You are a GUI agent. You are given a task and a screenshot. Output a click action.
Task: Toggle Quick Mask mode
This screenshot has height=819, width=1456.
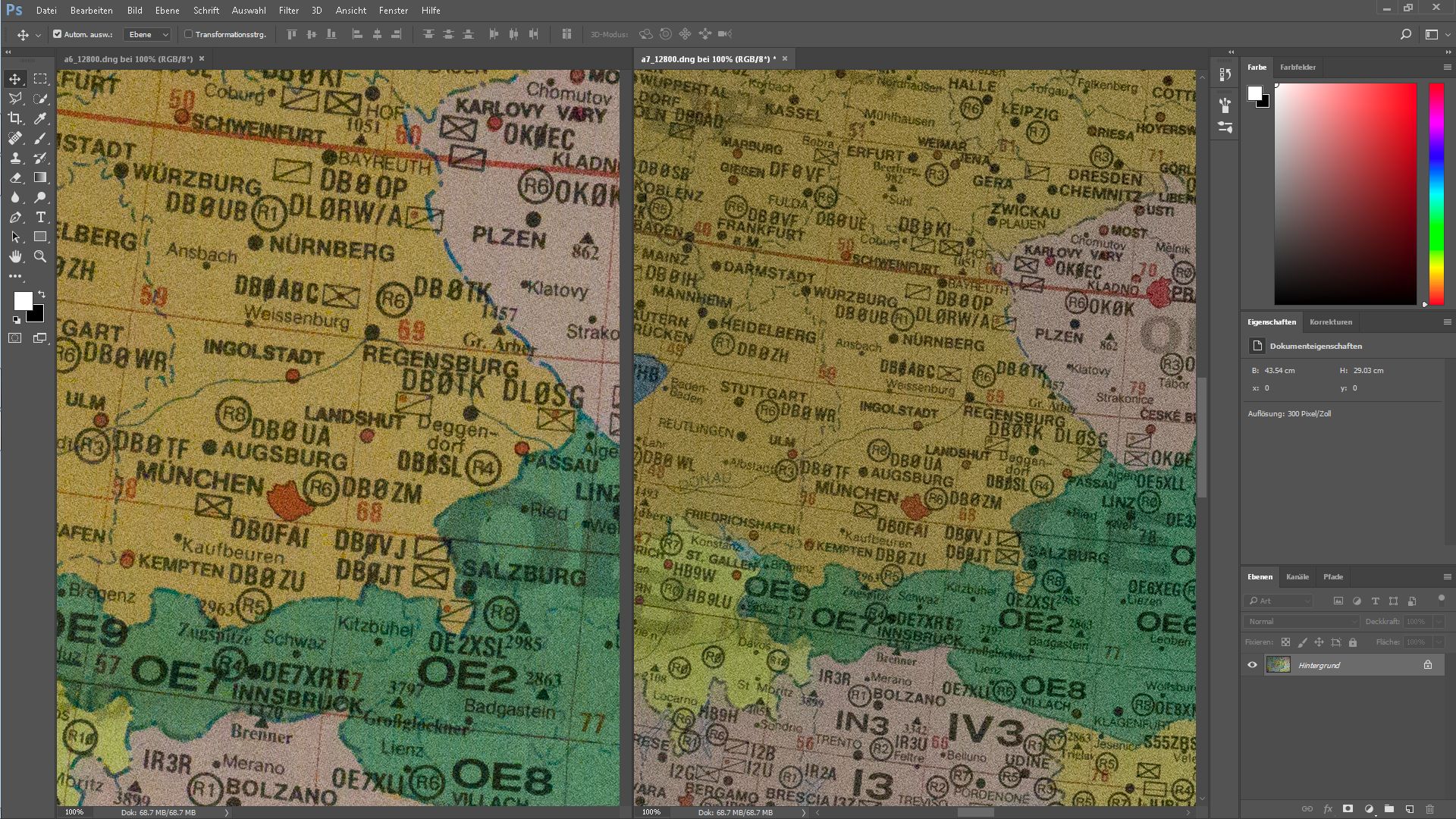[x=15, y=338]
